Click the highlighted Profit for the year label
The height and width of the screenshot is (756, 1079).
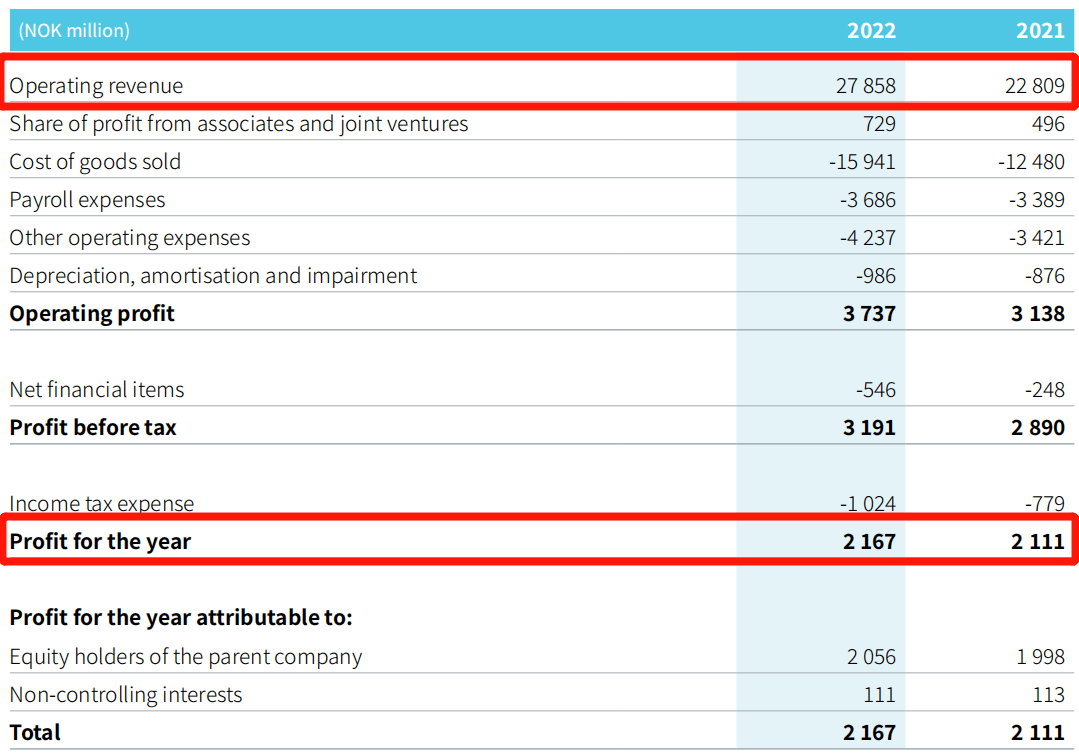click(x=100, y=542)
